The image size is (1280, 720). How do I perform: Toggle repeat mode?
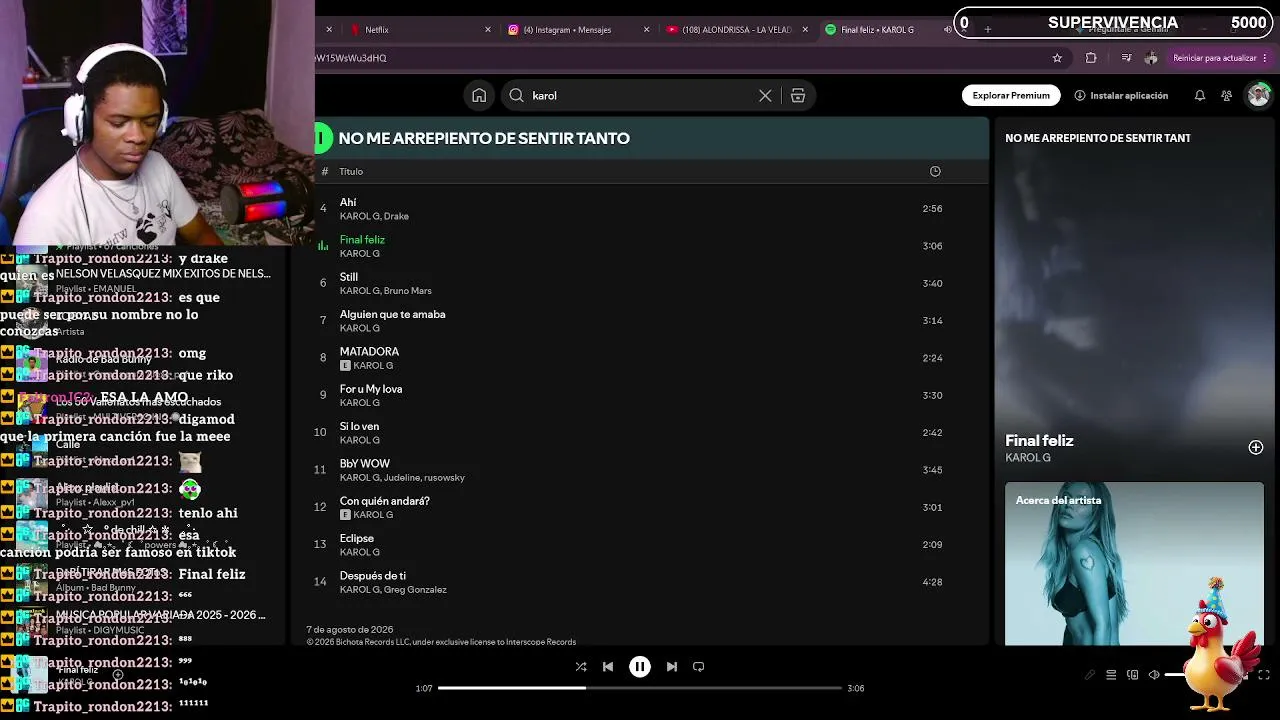699,667
